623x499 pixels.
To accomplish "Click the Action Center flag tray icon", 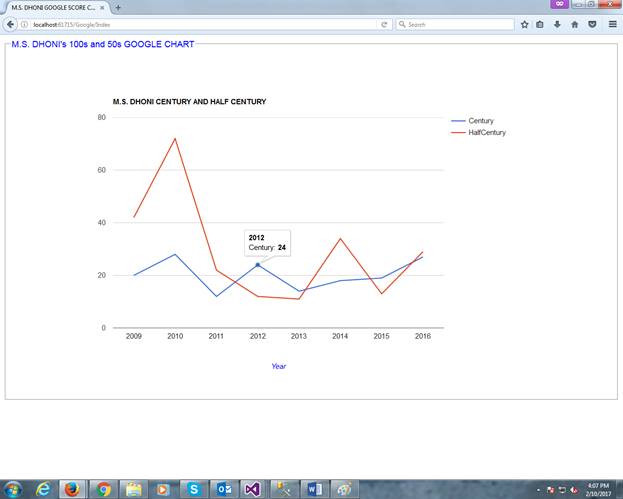I will tap(550, 490).
